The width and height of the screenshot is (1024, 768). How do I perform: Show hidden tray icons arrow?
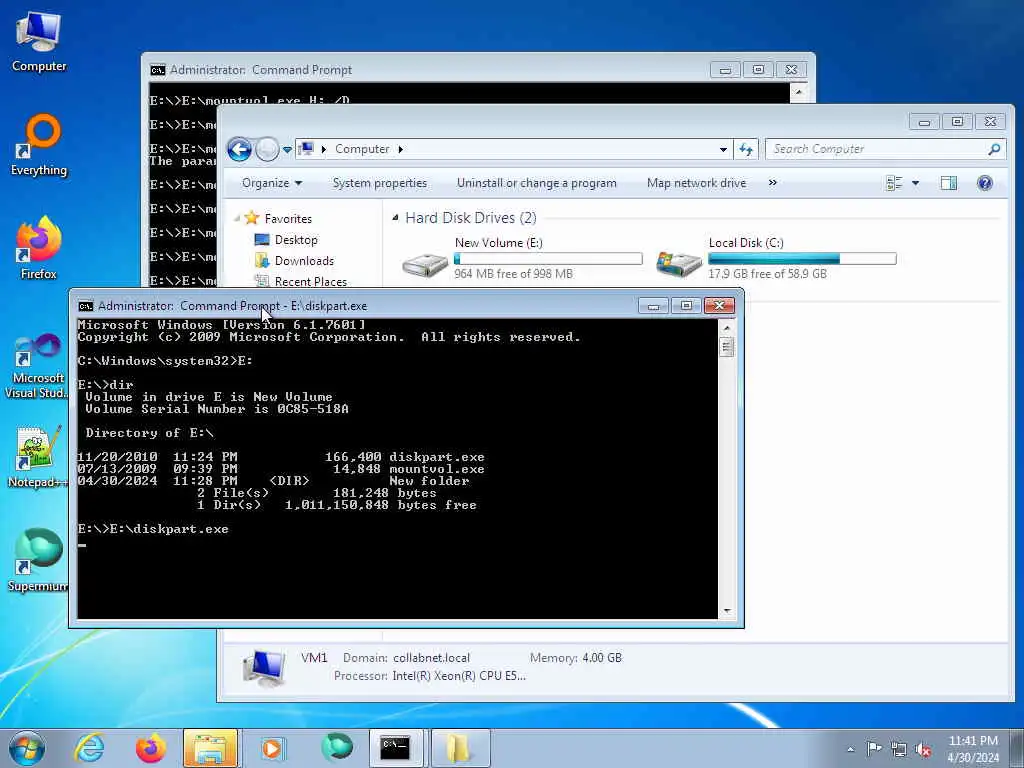coord(850,749)
